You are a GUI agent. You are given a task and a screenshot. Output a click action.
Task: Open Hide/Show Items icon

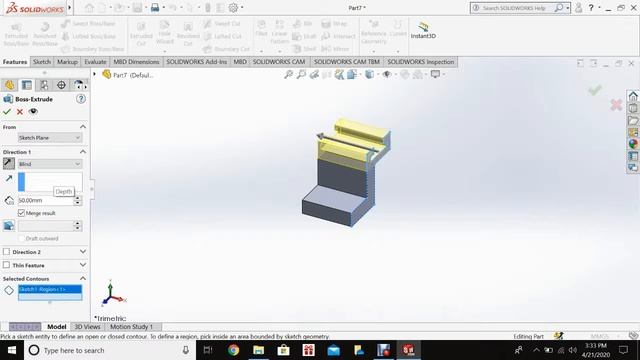(387, 74)
